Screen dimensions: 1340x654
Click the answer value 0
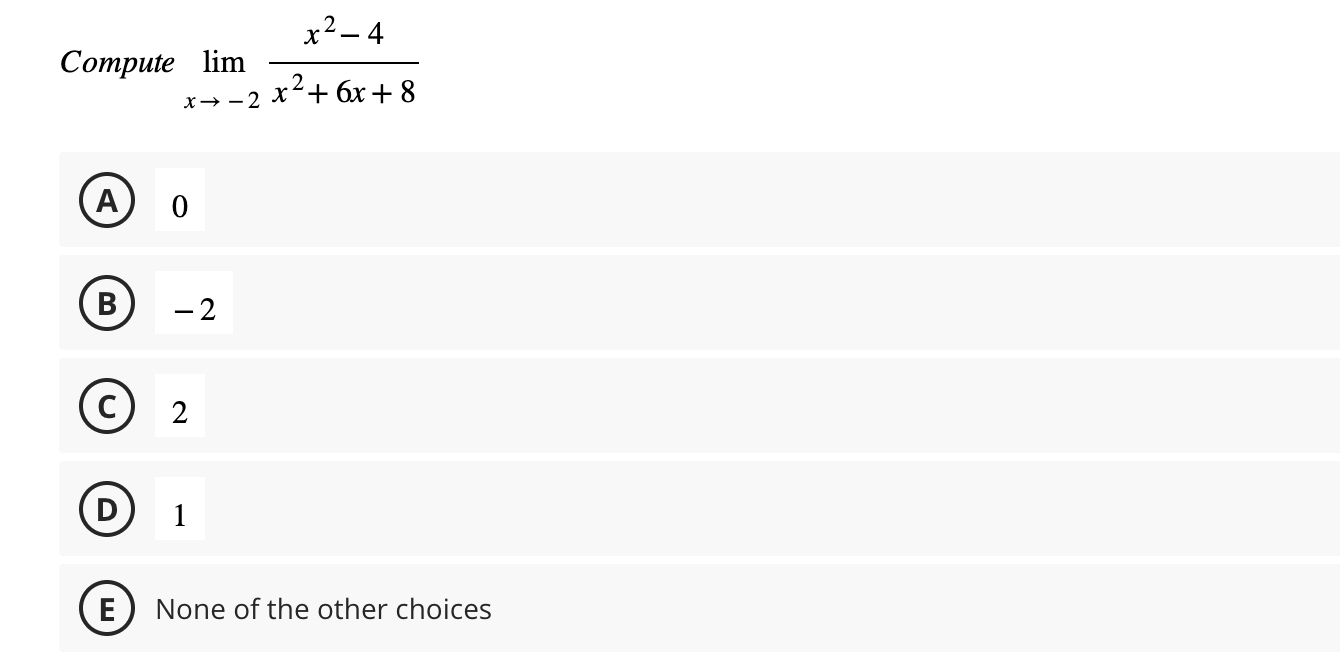[179, 205]
